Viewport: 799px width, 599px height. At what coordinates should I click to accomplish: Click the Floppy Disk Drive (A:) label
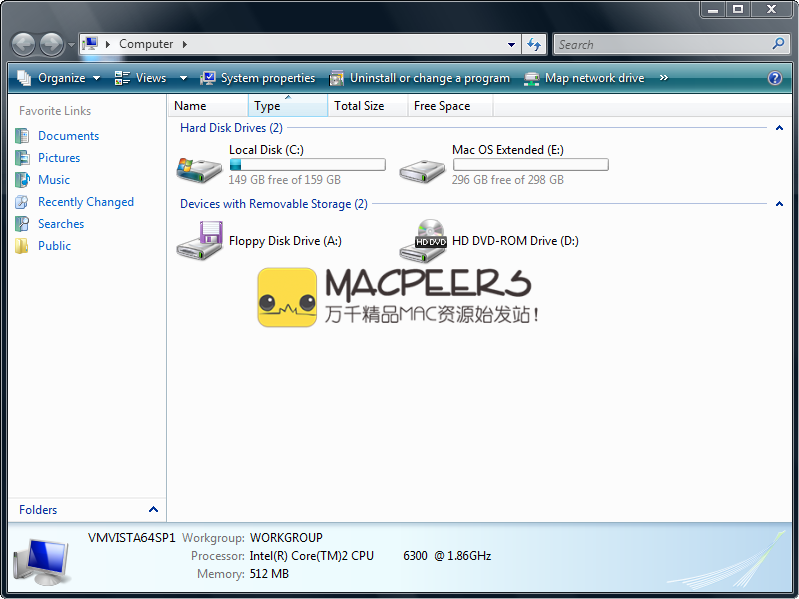coord(285,241)
